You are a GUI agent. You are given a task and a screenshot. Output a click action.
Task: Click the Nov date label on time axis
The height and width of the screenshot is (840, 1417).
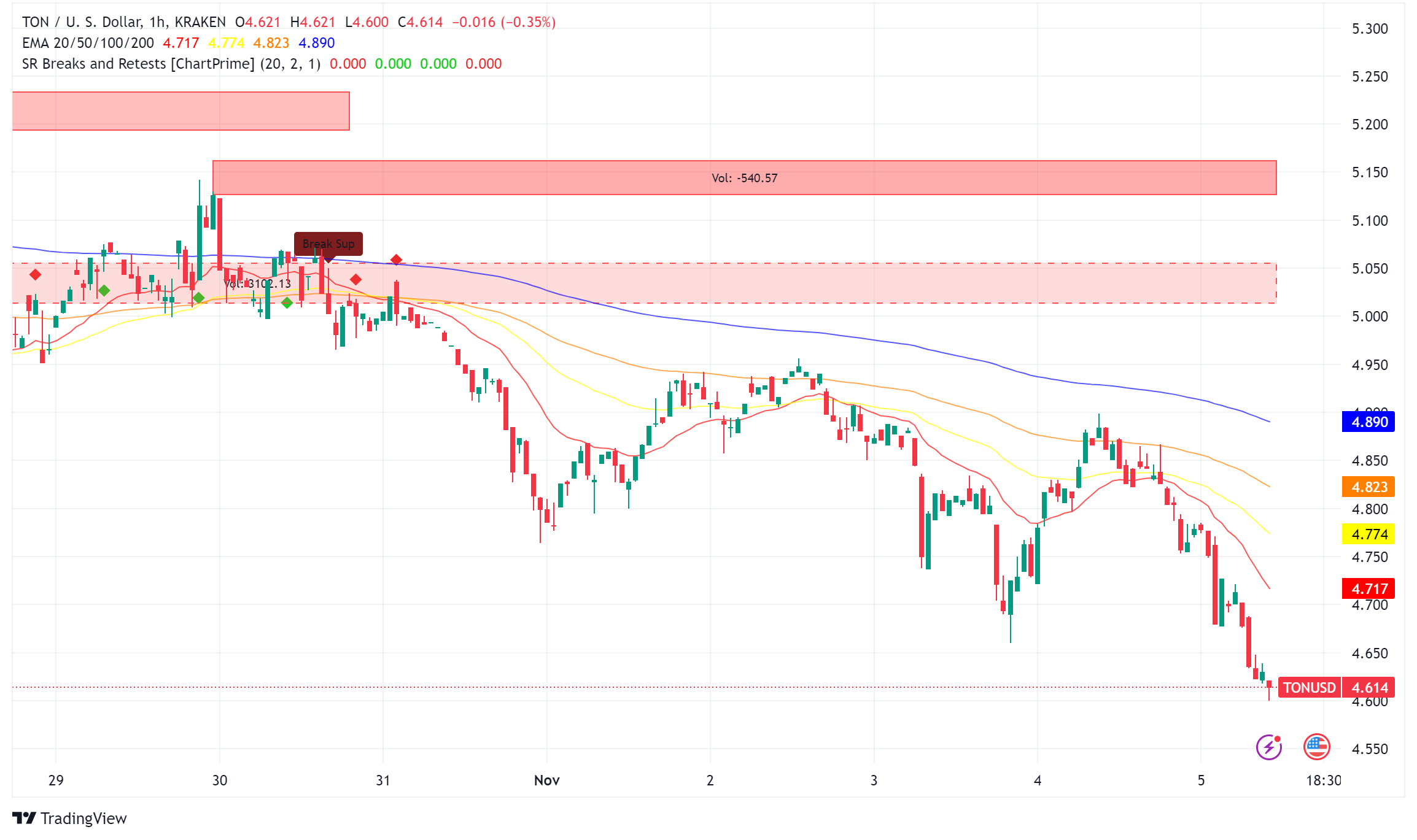[x=546, y=780]
